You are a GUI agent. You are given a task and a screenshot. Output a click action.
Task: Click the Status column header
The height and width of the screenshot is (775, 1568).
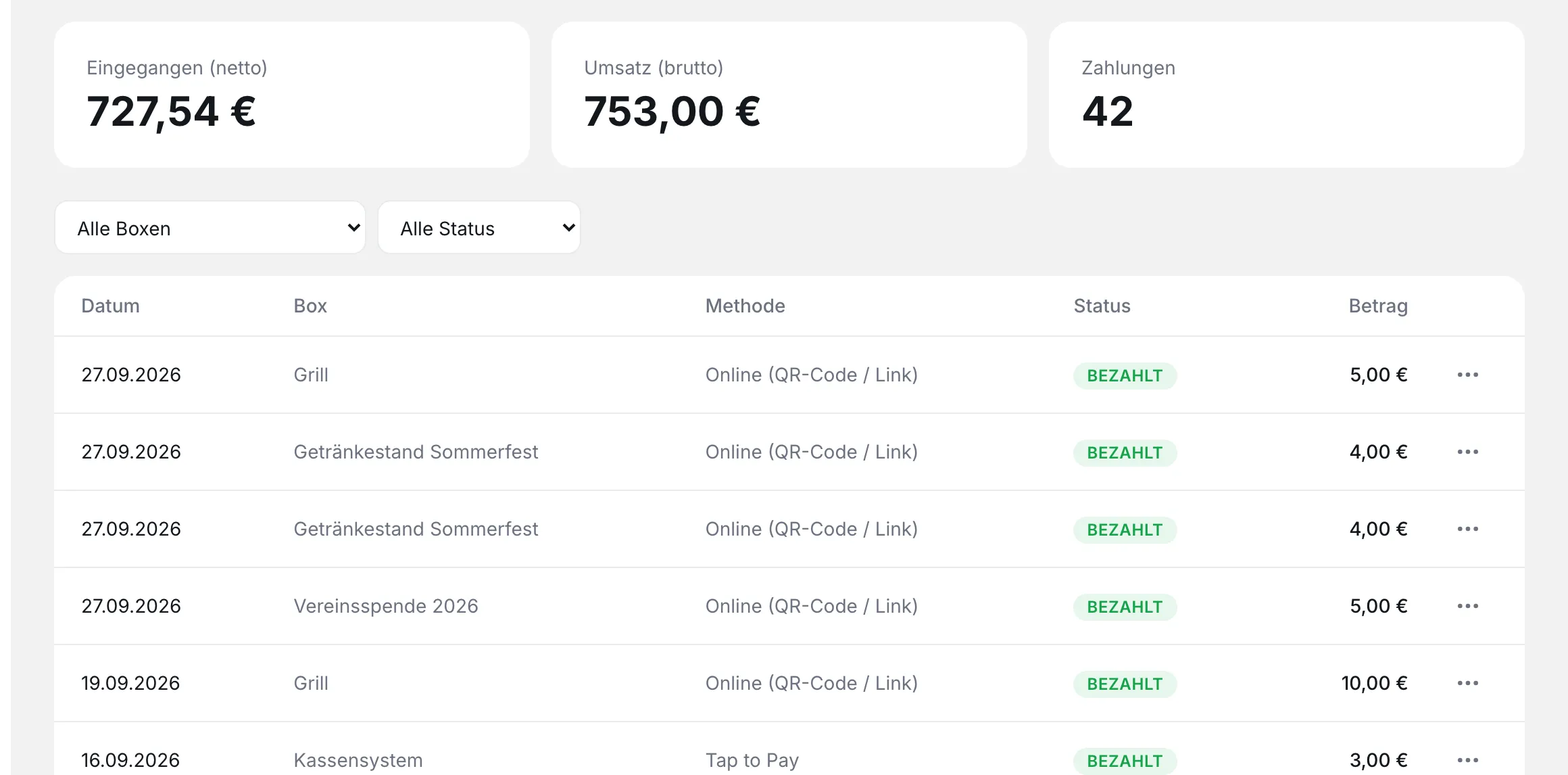pyautogui.click(x=1102, y=306)
